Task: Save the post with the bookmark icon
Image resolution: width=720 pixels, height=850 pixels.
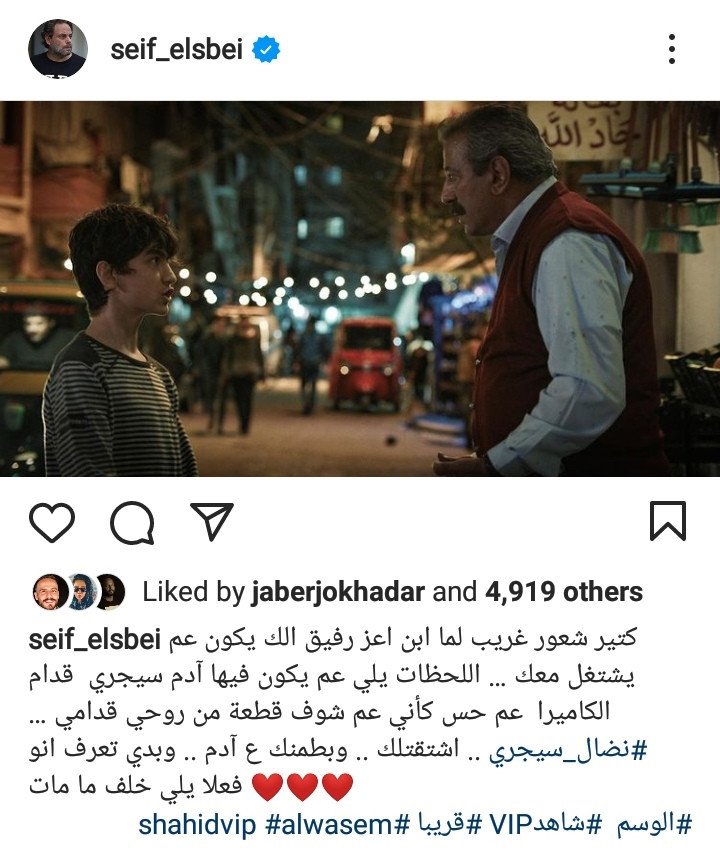Action: coord(668,521)
